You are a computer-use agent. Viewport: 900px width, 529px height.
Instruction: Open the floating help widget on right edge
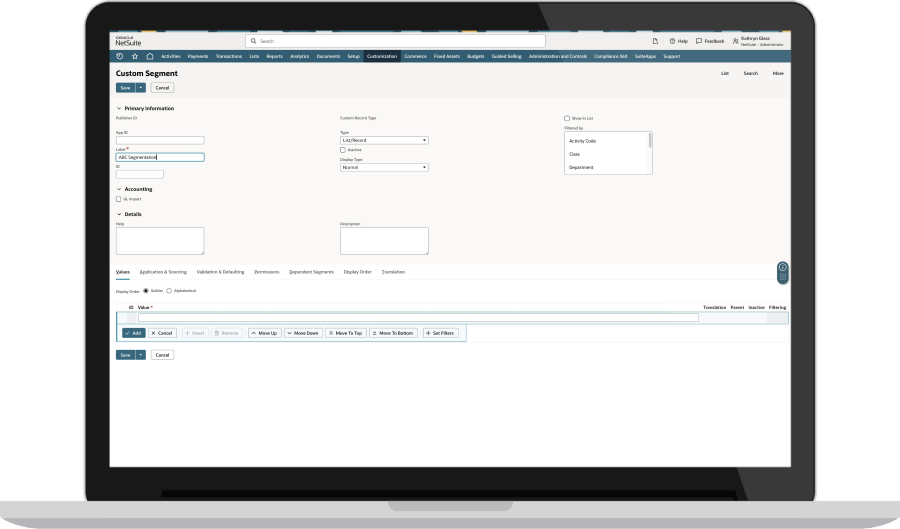782,270
